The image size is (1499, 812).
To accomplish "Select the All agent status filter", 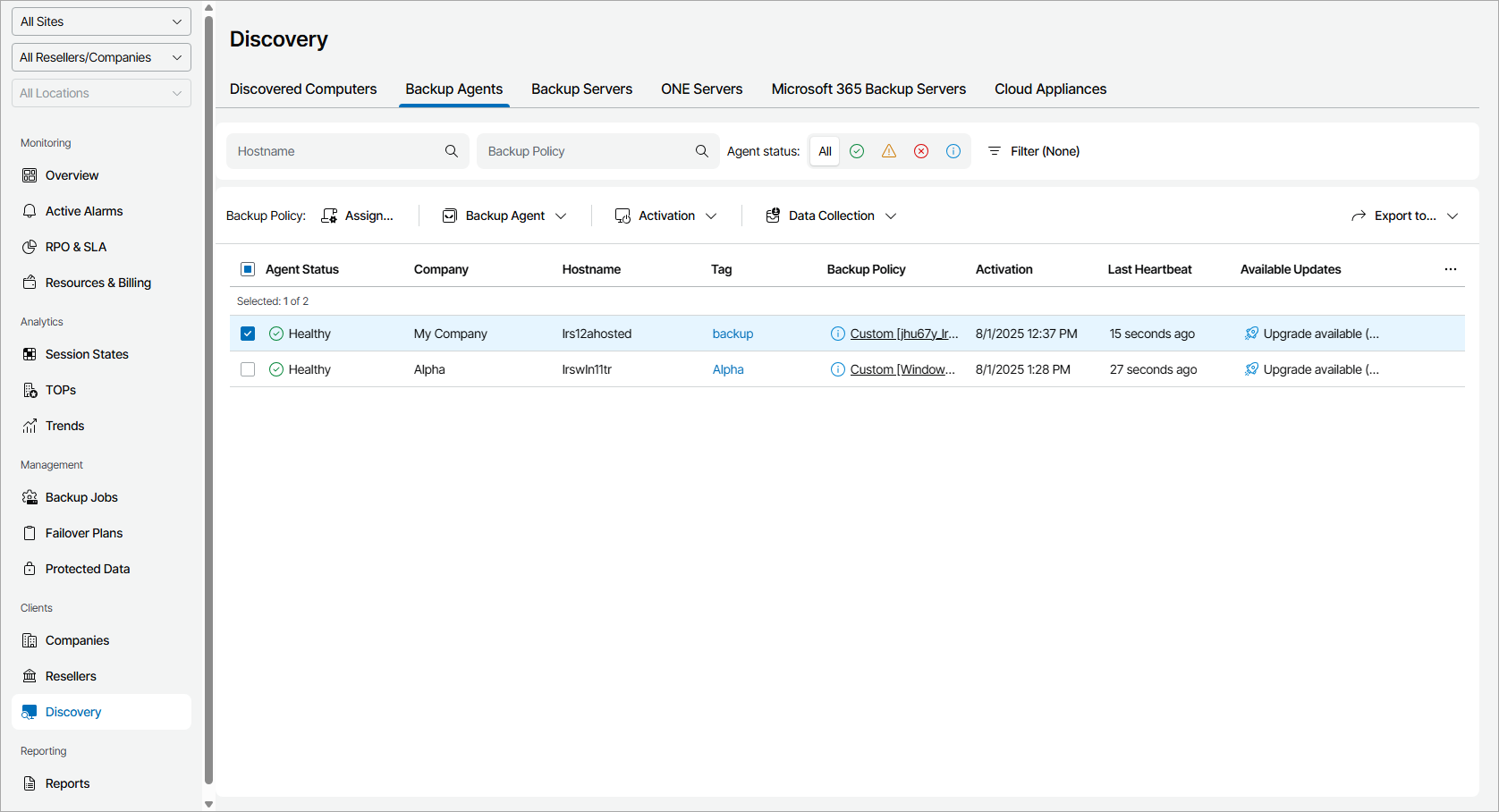I will coord(825,151).
